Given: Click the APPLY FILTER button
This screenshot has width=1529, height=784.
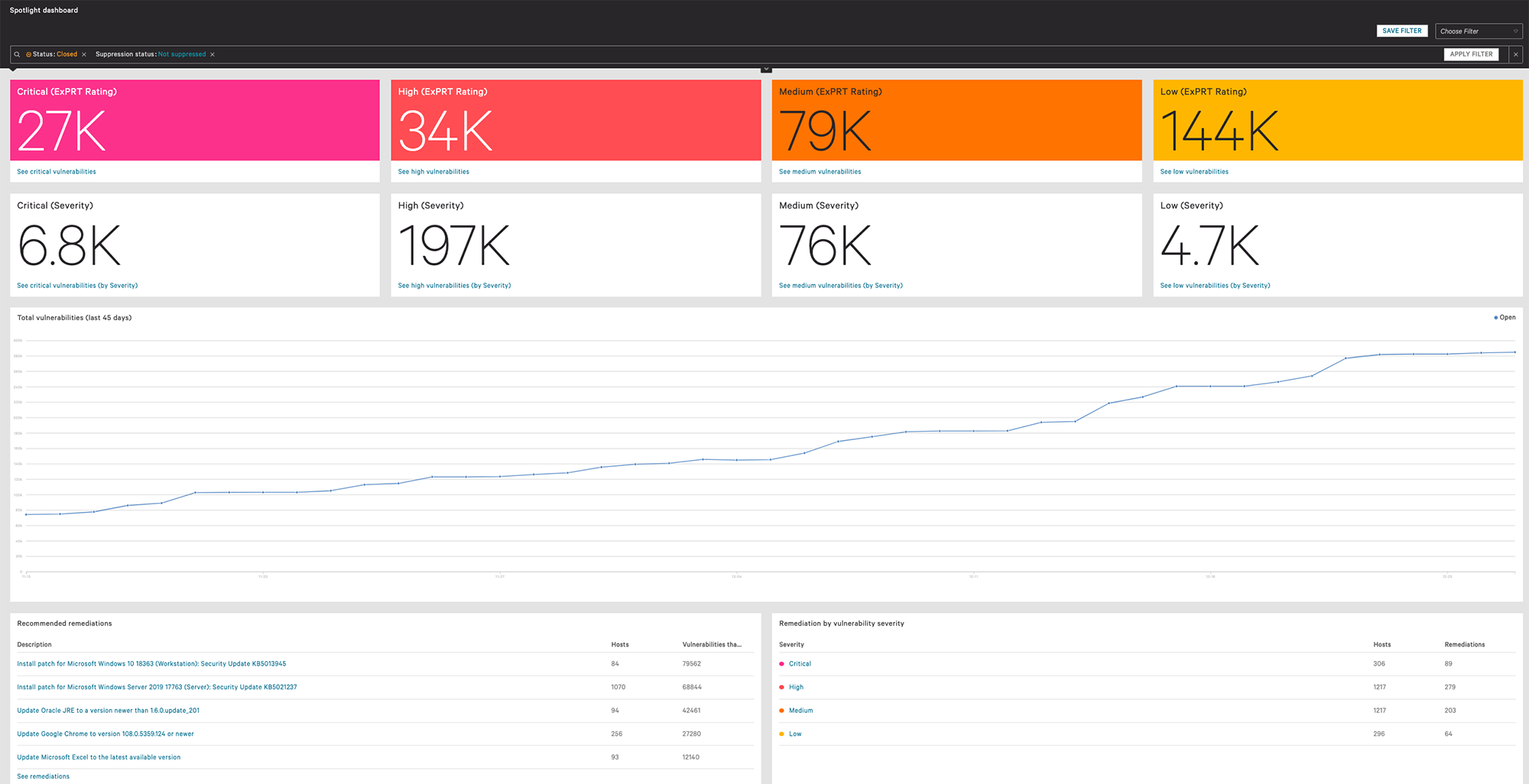Looking at the screenshot, I should pyautogui.click(x=1471, y=54).
